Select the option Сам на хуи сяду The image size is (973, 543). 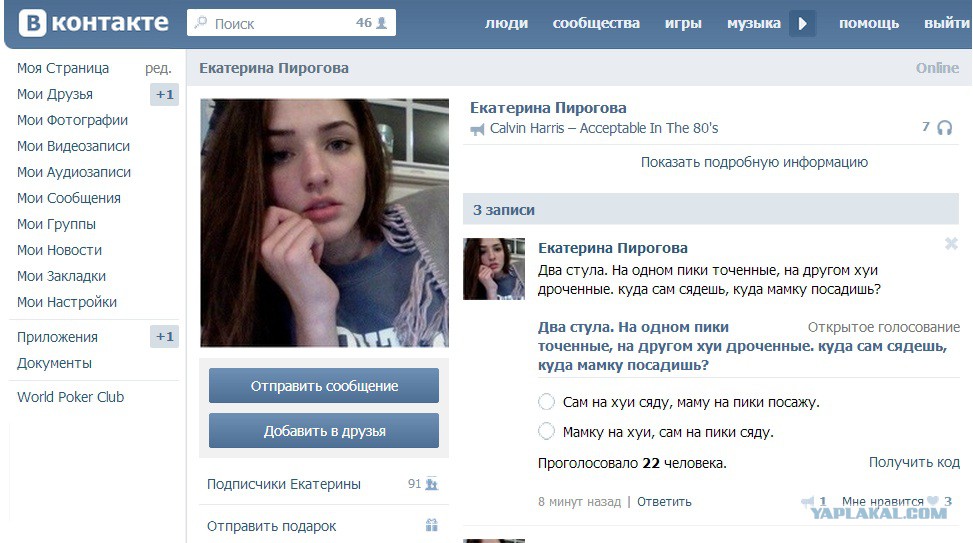click(546, 402)
